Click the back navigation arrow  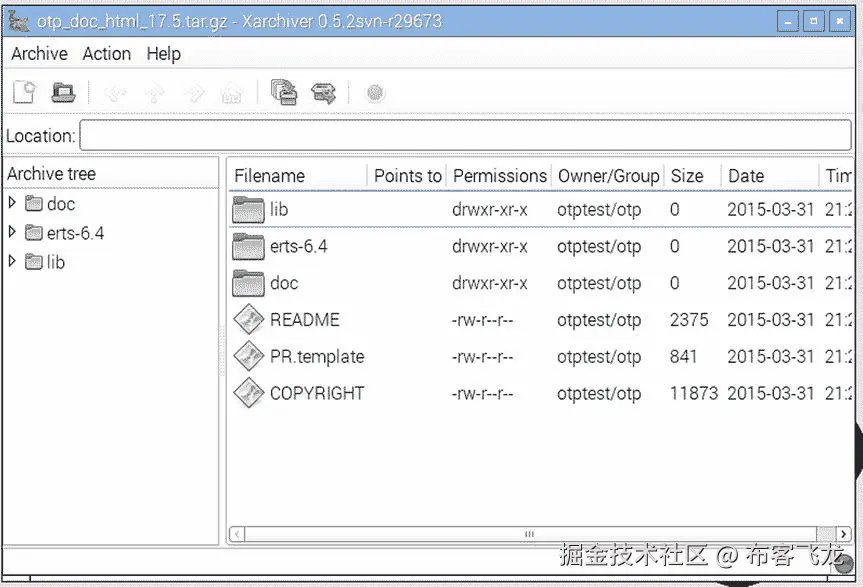114,91
